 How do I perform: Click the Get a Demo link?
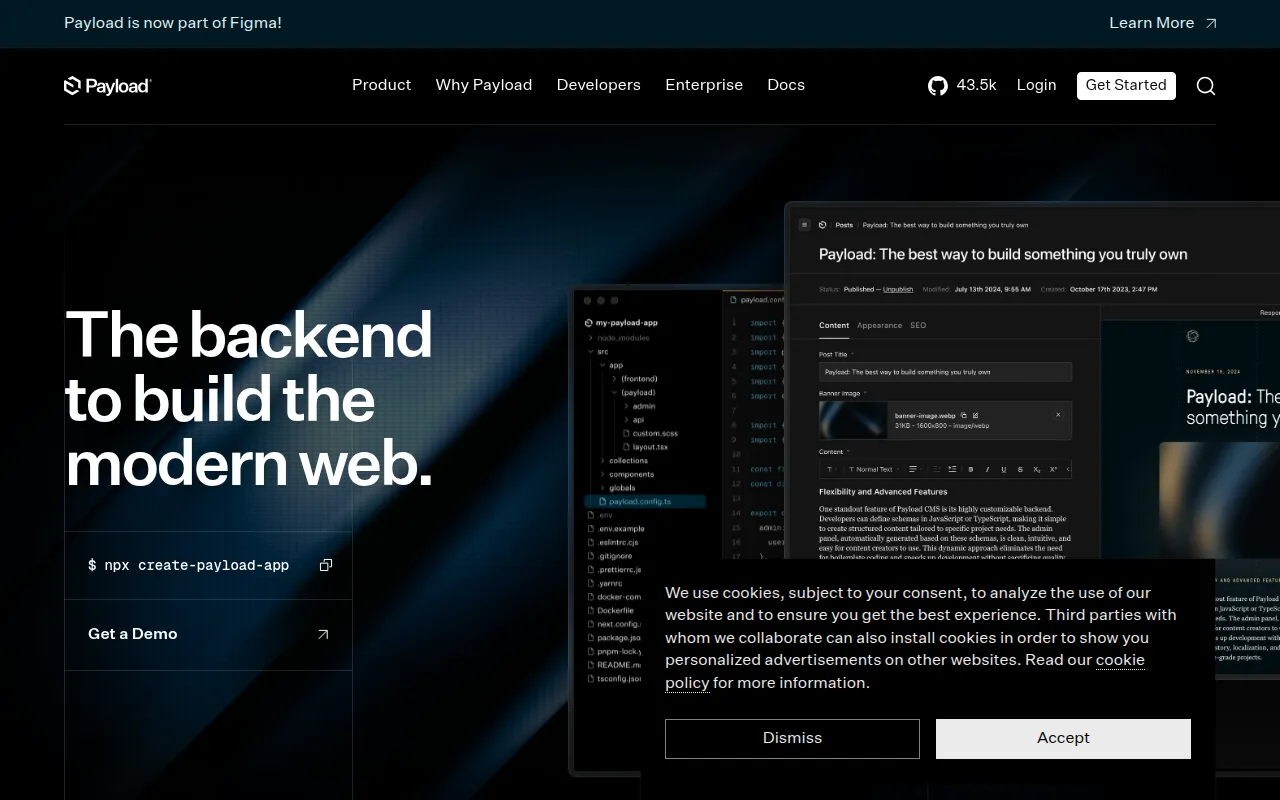[x=208, y=634]
